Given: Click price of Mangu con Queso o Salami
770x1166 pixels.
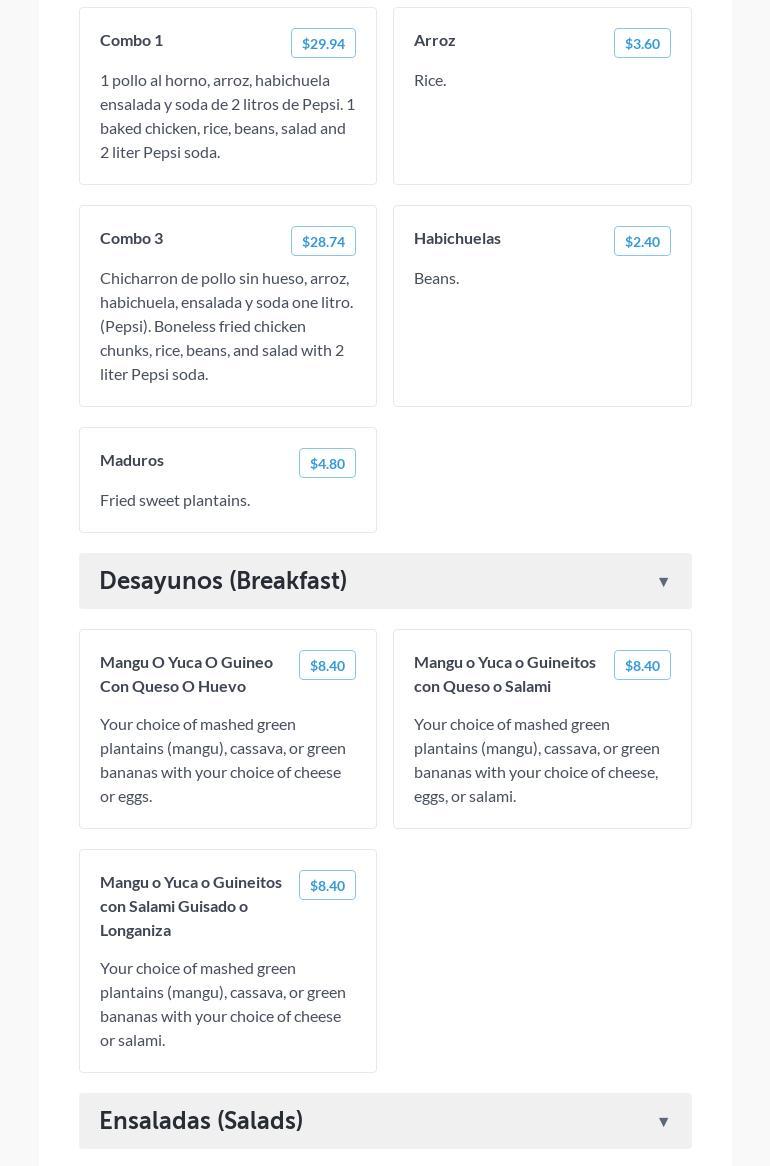Looking at the screenshot, I should click(x=642, y=665).
